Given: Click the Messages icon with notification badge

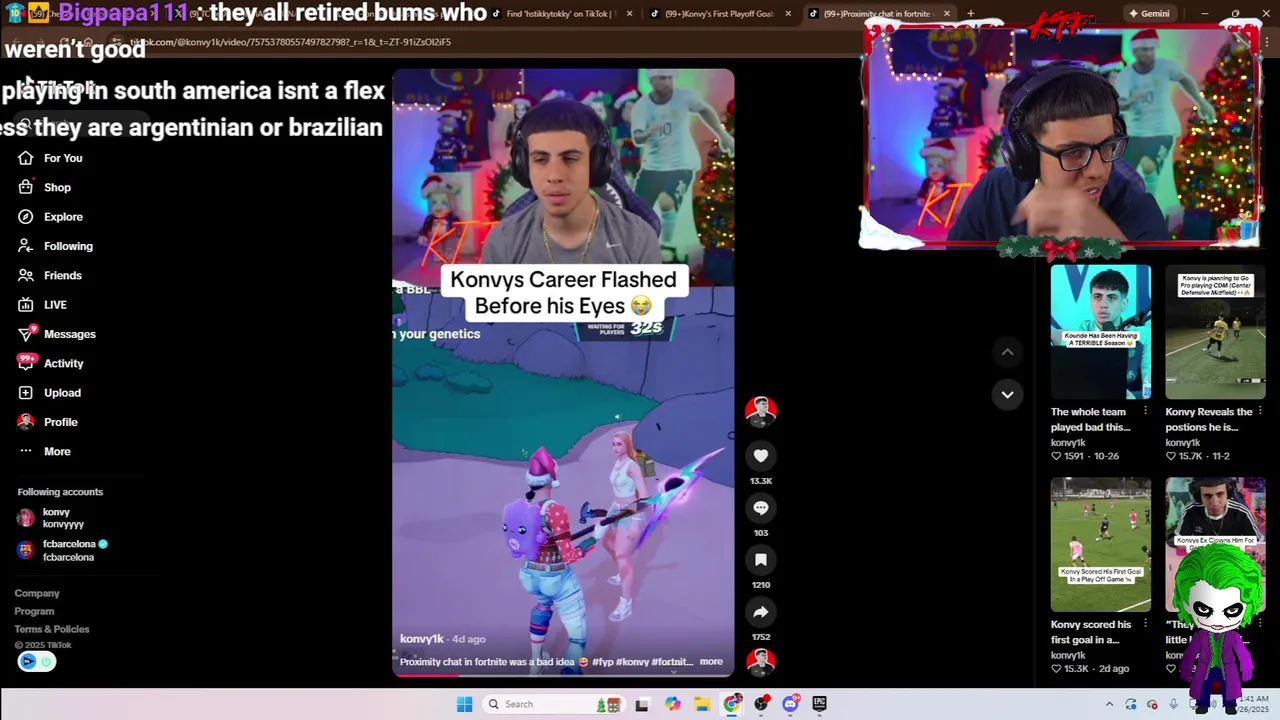Looking at the screenshot, I should (26, 334).
